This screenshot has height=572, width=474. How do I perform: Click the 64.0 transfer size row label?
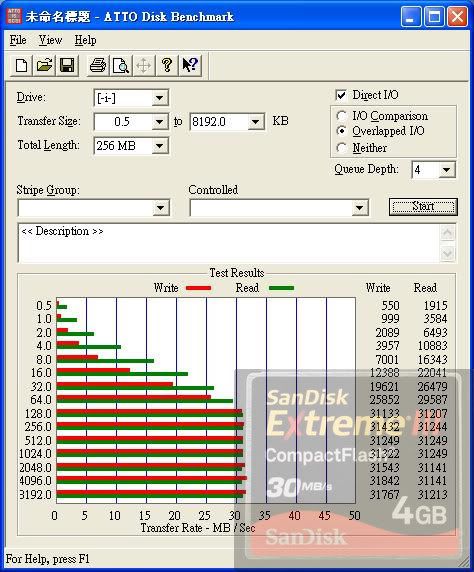point(41,400)
